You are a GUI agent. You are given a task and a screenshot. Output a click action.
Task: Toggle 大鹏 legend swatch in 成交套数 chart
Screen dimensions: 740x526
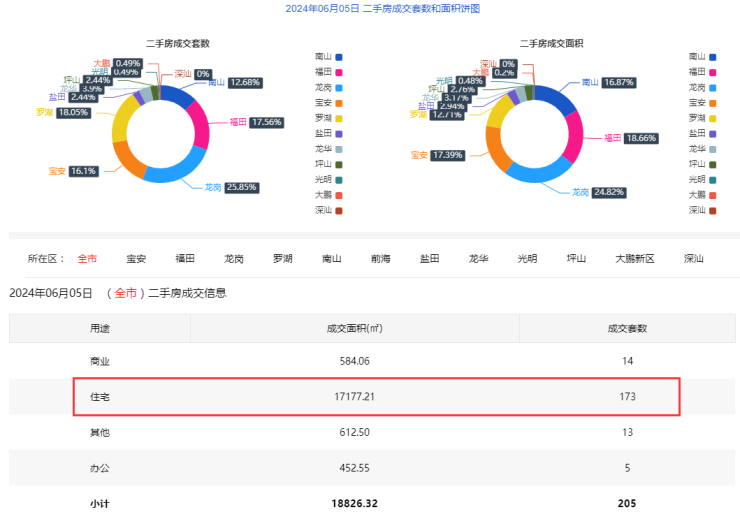click(339, 195)
